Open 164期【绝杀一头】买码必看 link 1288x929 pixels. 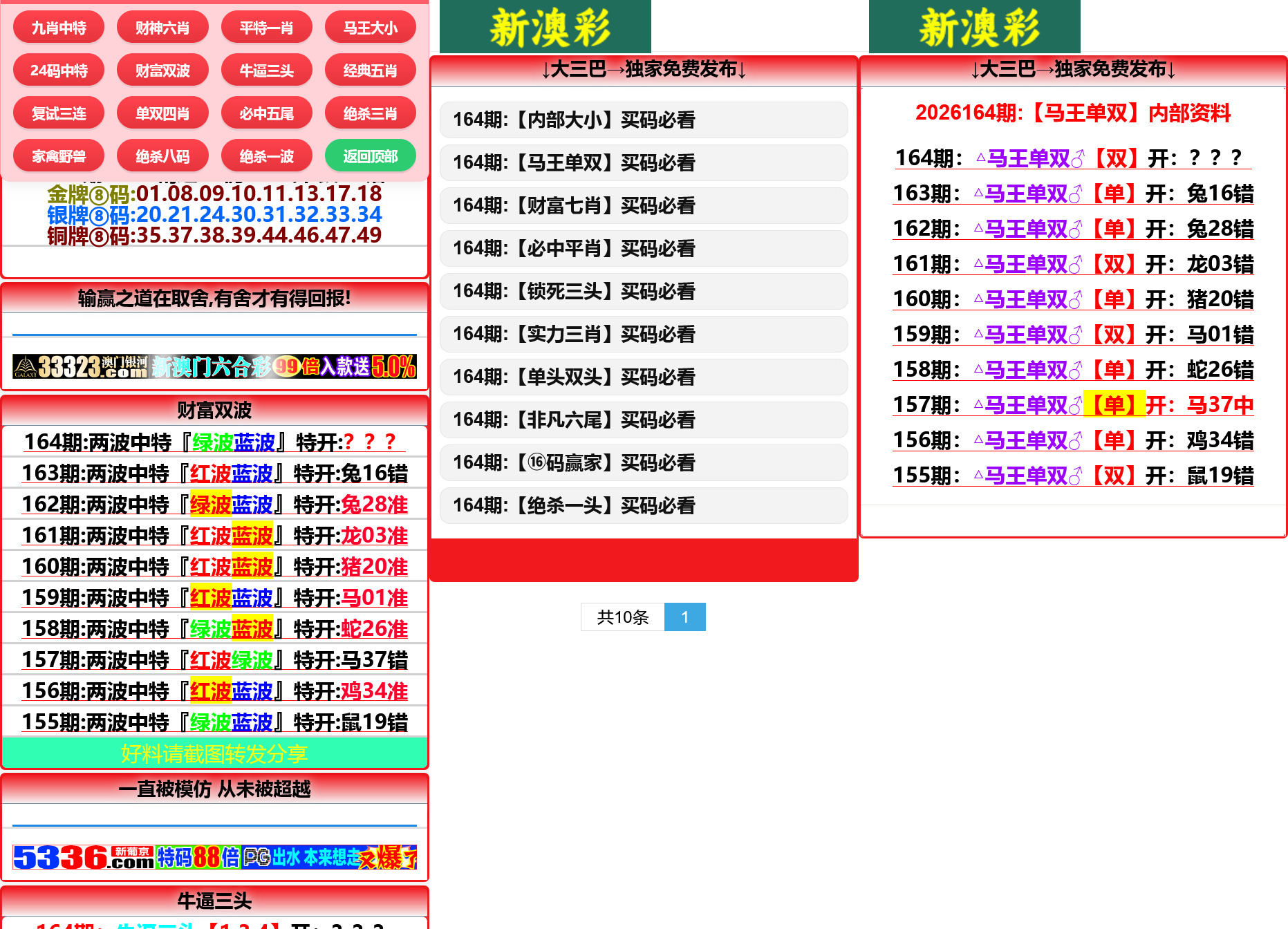pos(644,505)
